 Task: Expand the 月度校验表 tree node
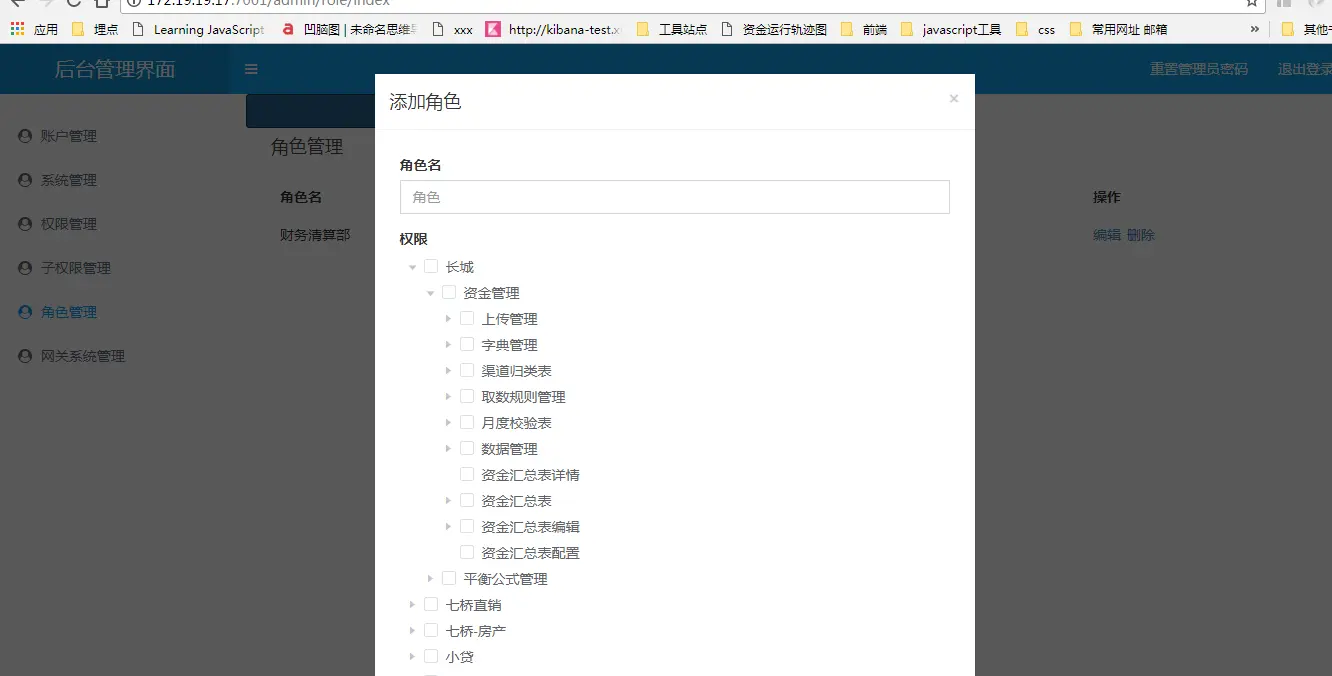tap(448, 423)
